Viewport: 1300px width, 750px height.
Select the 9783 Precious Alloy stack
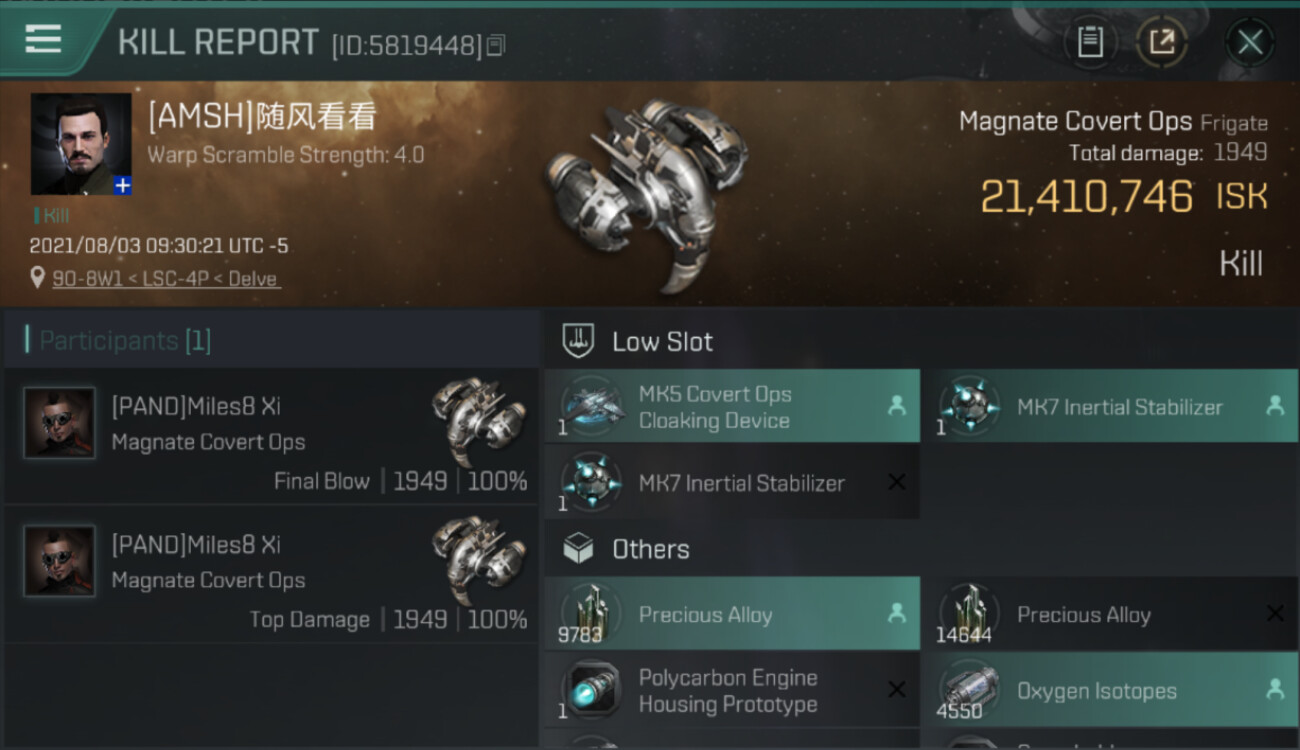click(x=732, y=615)
